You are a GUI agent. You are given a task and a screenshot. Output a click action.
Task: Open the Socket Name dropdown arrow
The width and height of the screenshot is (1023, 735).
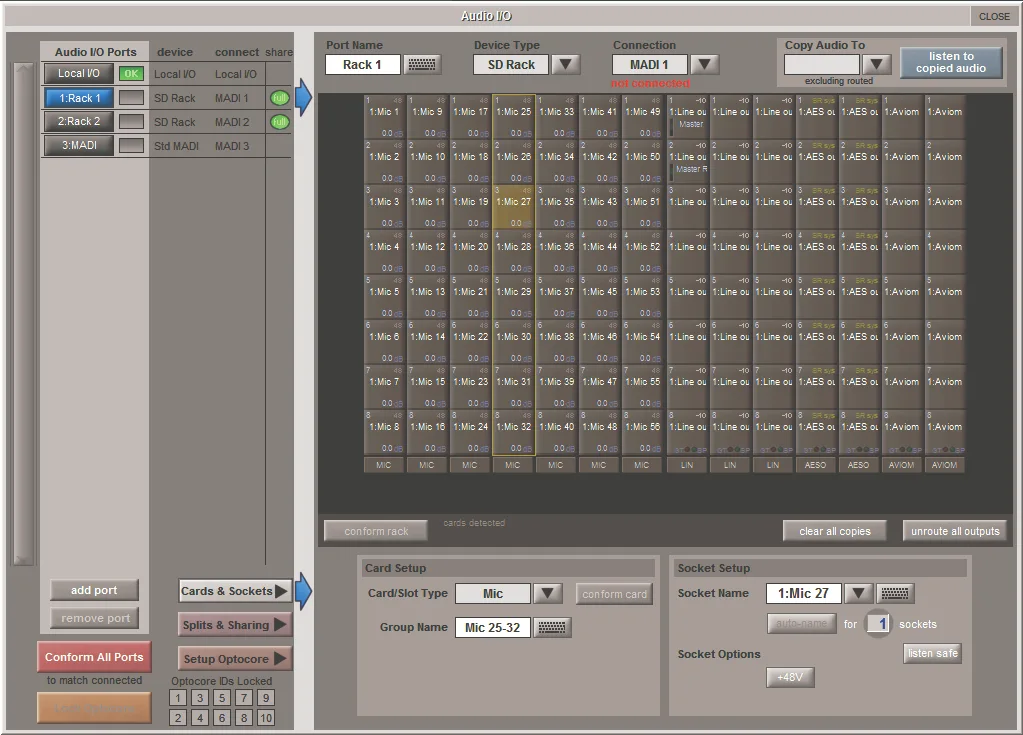[859, 593]
